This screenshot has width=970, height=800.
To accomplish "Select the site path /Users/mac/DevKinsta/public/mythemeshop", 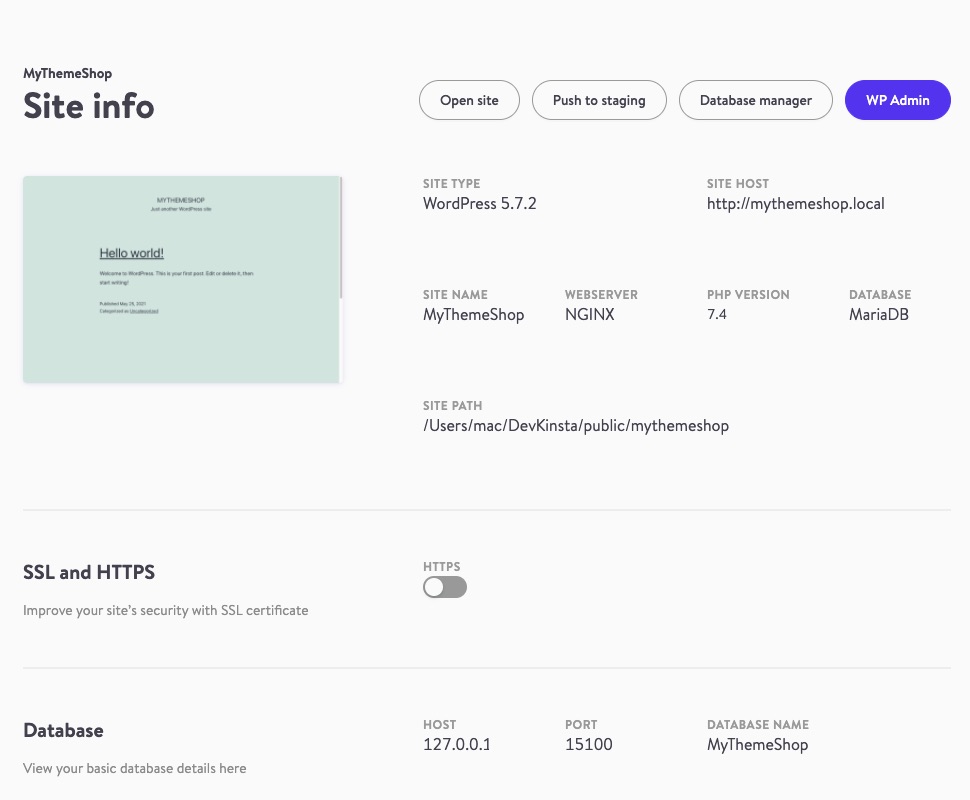I will click(576, 426).
